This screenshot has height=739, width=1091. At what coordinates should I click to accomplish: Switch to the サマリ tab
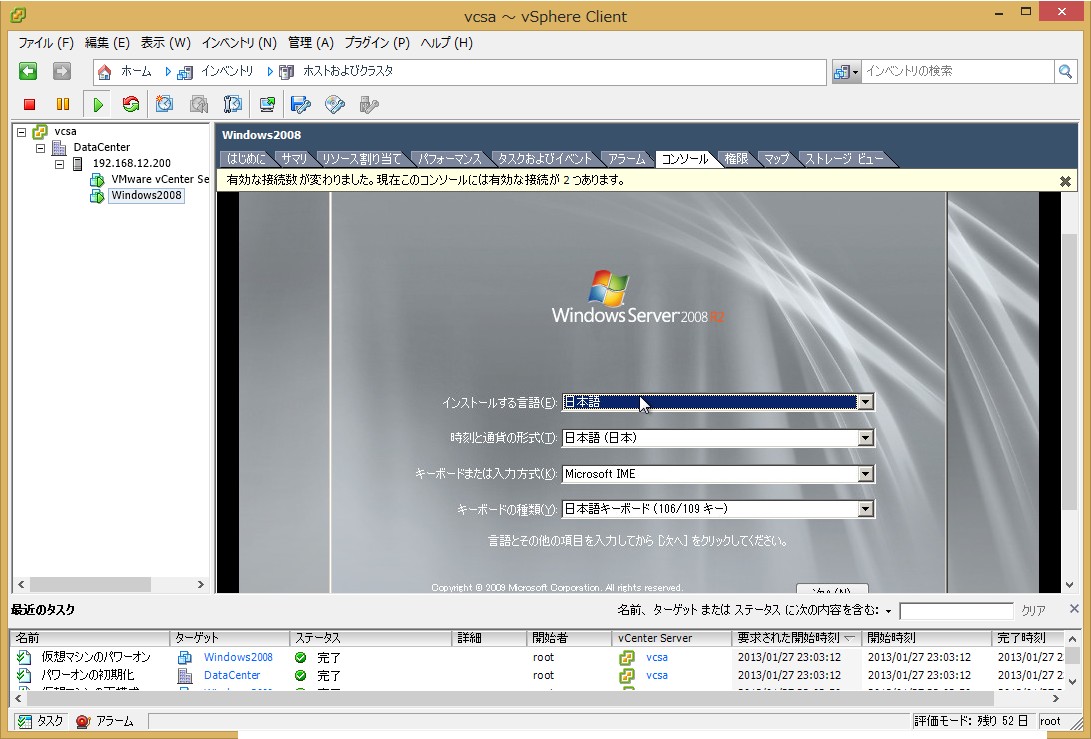[294, 159]
